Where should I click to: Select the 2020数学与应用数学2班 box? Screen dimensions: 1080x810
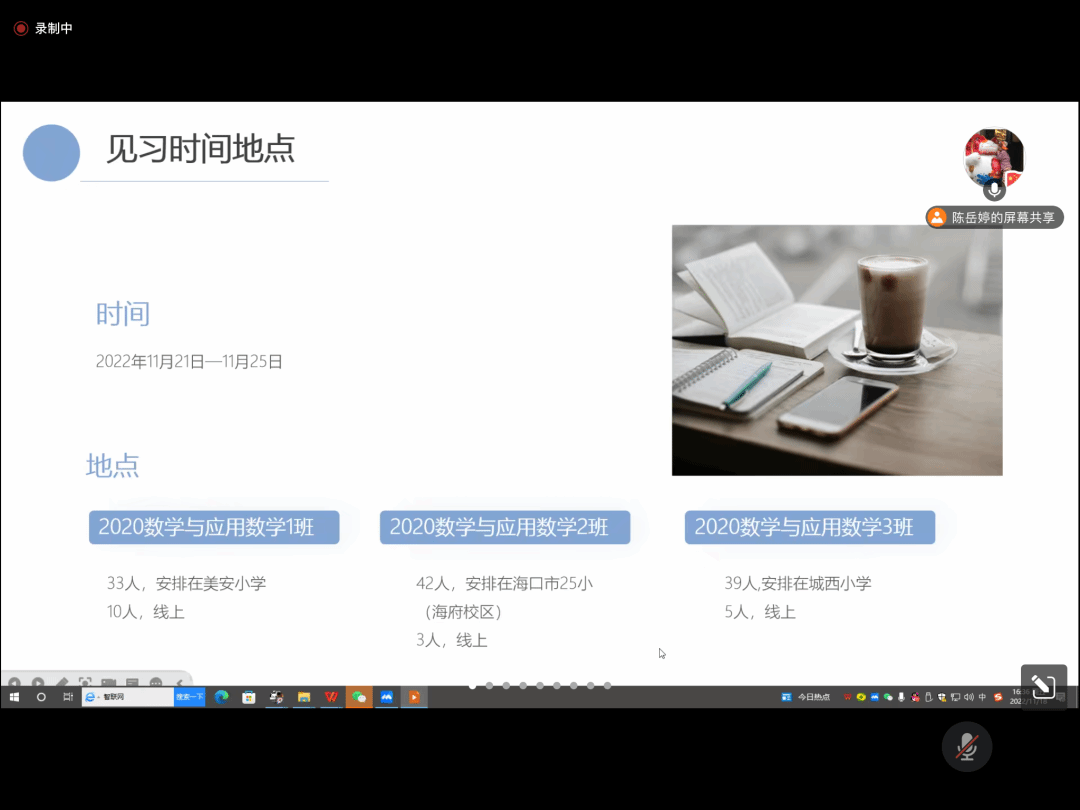pyautogui.click(x=505, y=527)
